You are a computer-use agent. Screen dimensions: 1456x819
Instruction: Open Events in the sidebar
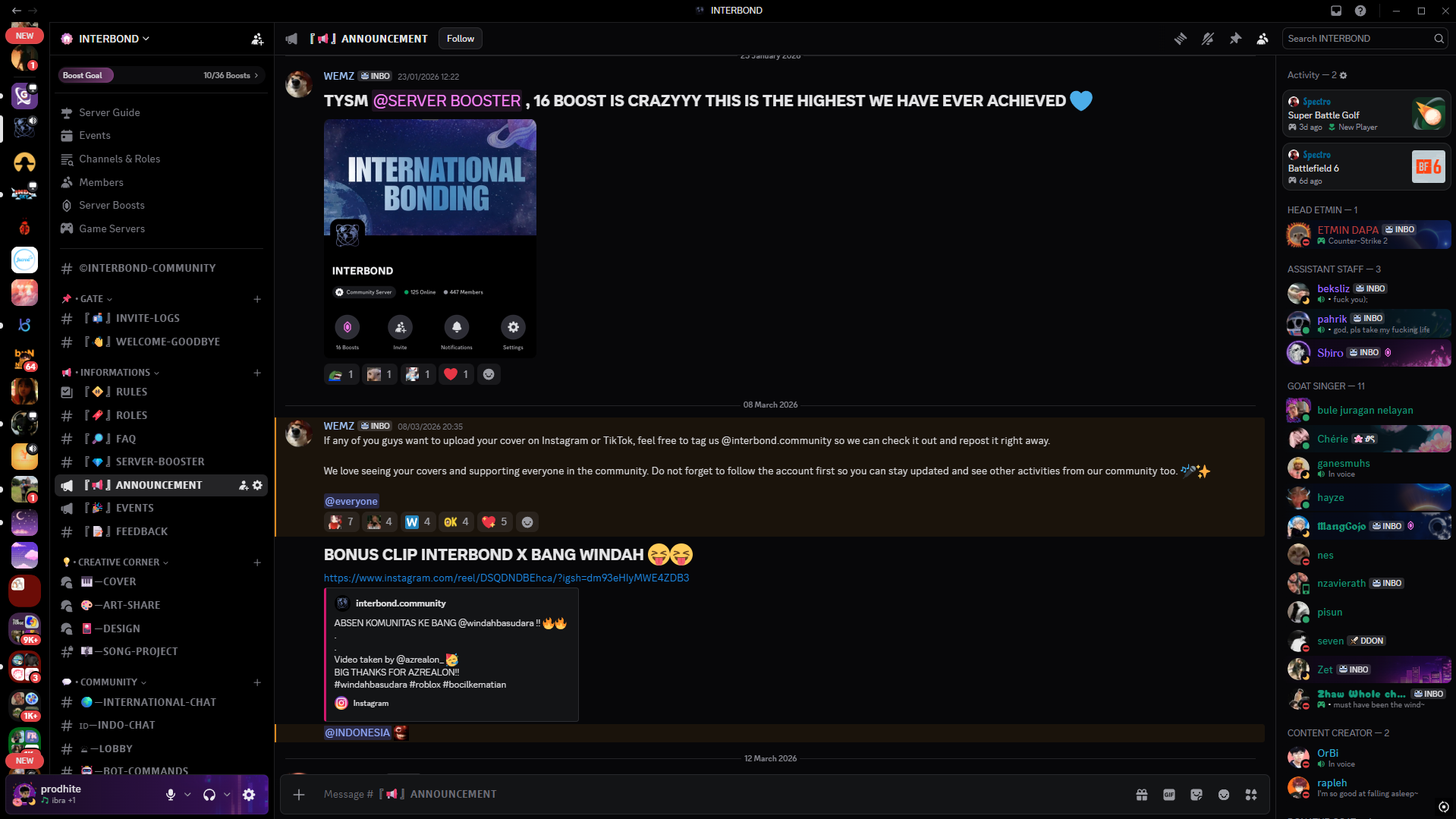[162, 135]
